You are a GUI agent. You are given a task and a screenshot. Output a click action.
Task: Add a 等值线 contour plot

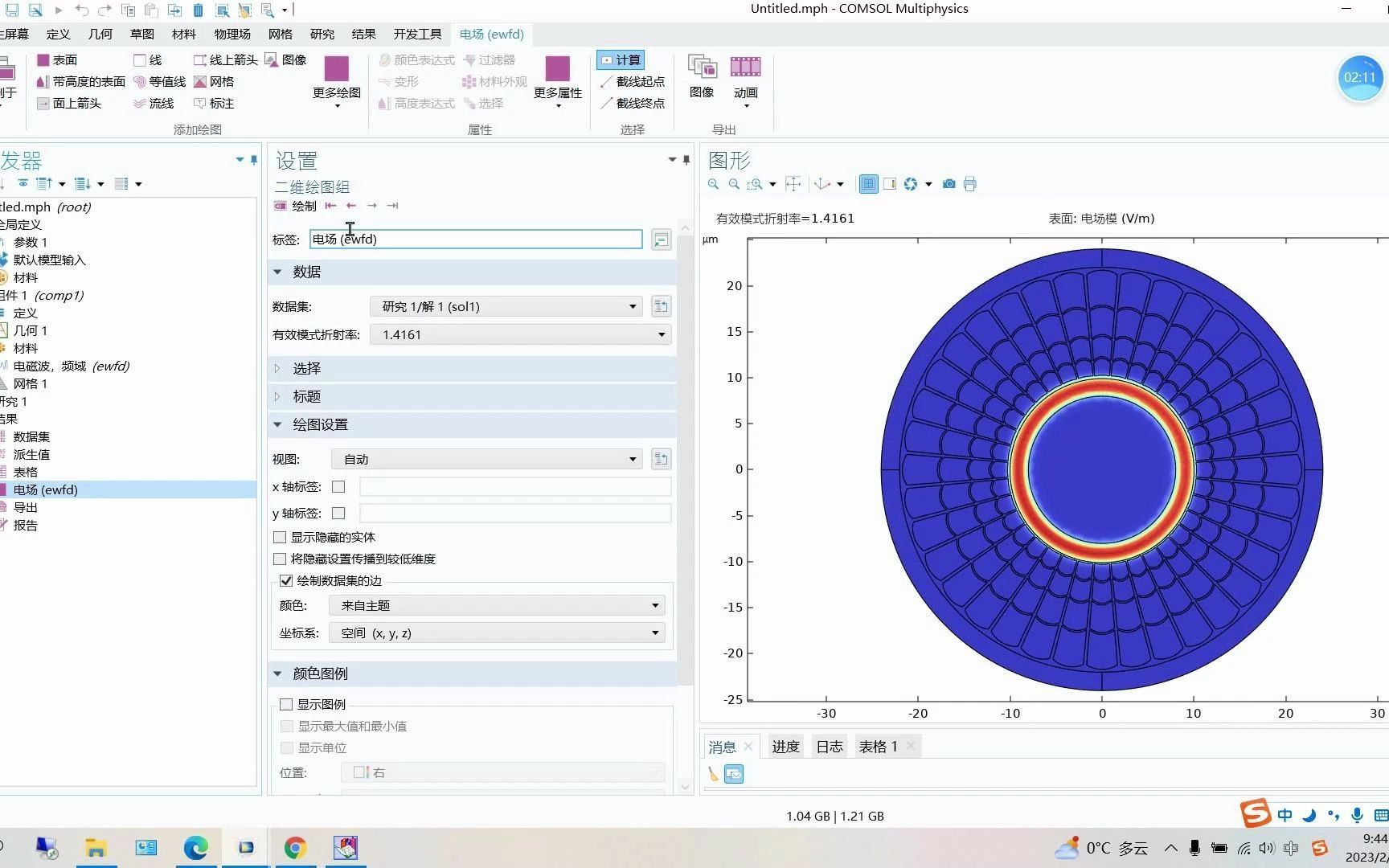click(x=159, y=82)
